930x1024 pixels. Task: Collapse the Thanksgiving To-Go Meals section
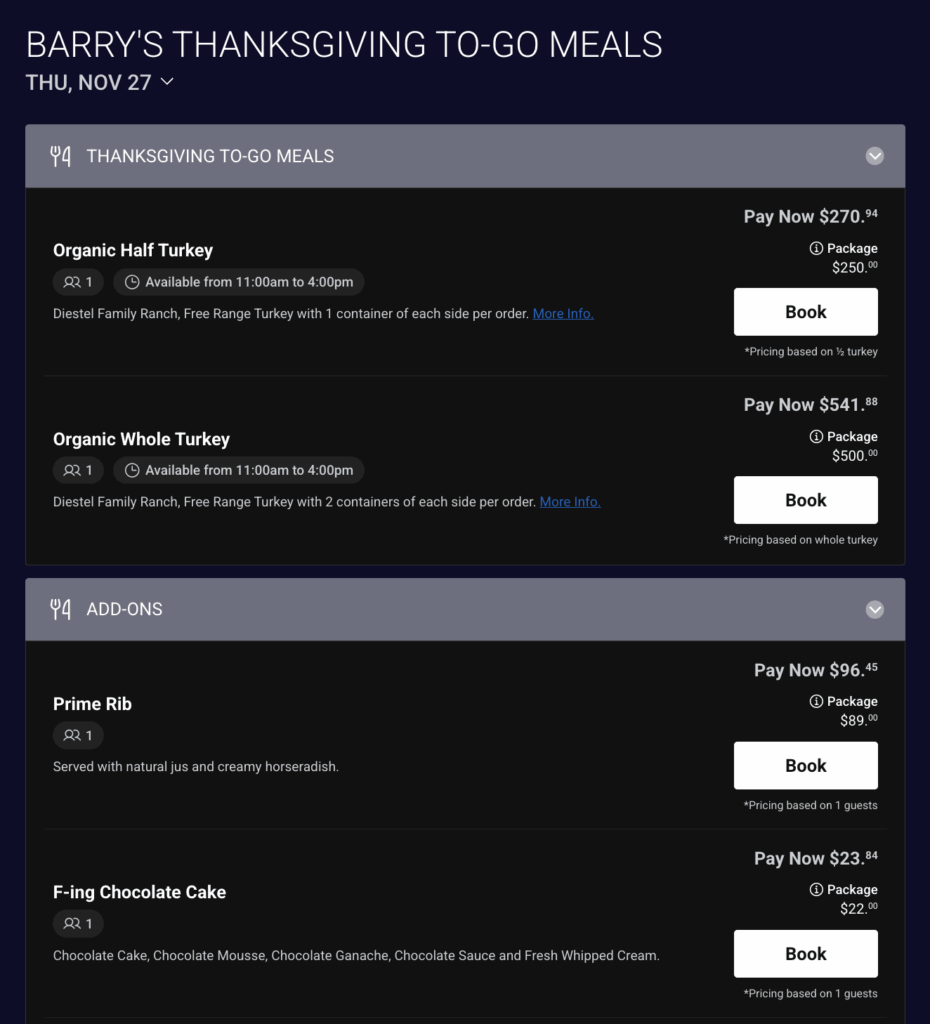[875, 156]
